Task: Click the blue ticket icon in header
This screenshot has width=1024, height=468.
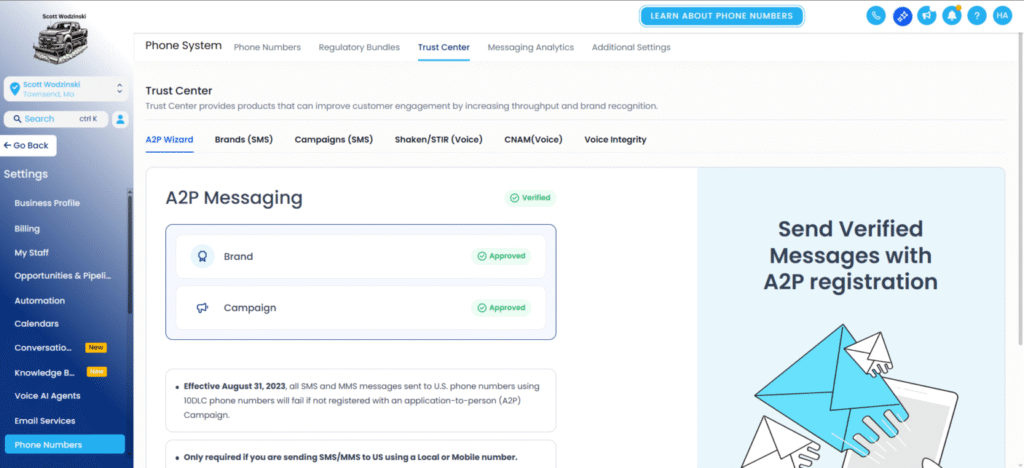Action: click(x=903, y=16)
